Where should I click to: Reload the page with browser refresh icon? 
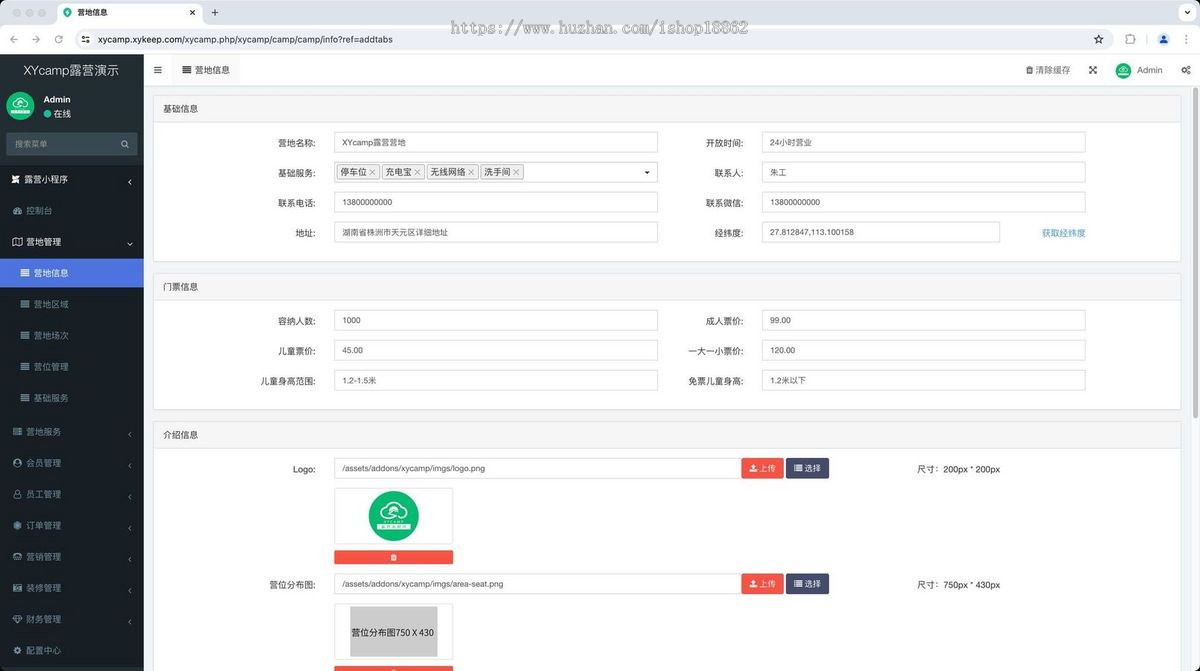59,39
